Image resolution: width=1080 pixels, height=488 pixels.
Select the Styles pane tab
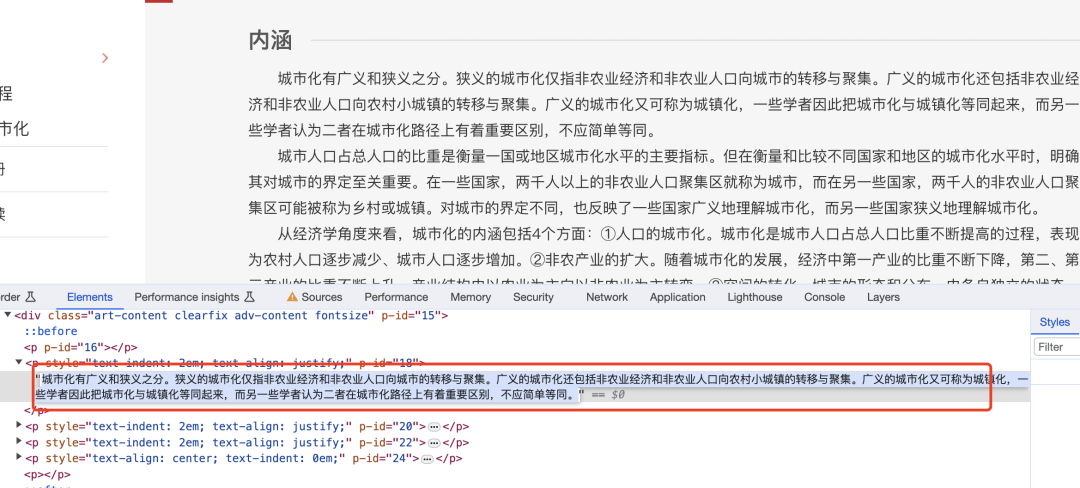click(x=1054, y=322)
